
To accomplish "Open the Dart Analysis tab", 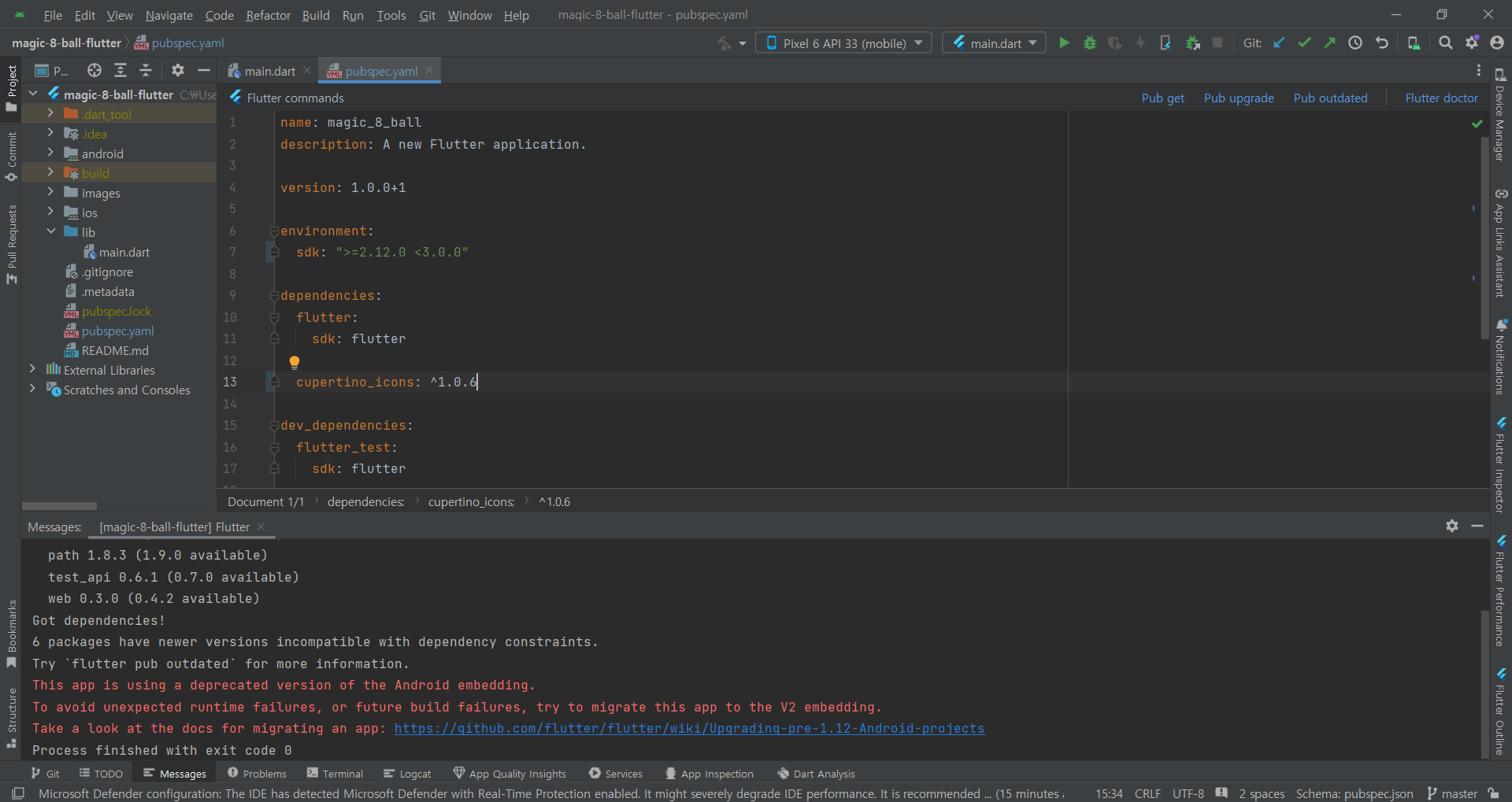I will pyautogui.click(x=816, y=774).
